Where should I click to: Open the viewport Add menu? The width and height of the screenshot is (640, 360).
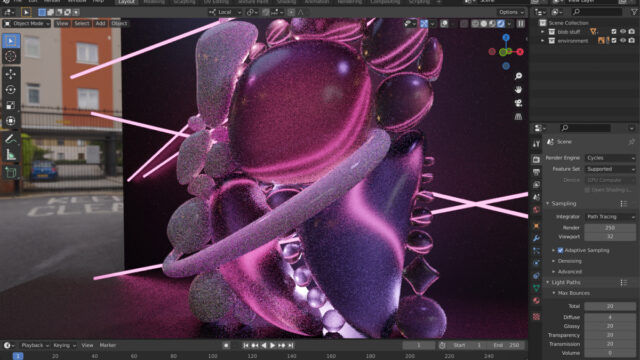pos(100,24)
